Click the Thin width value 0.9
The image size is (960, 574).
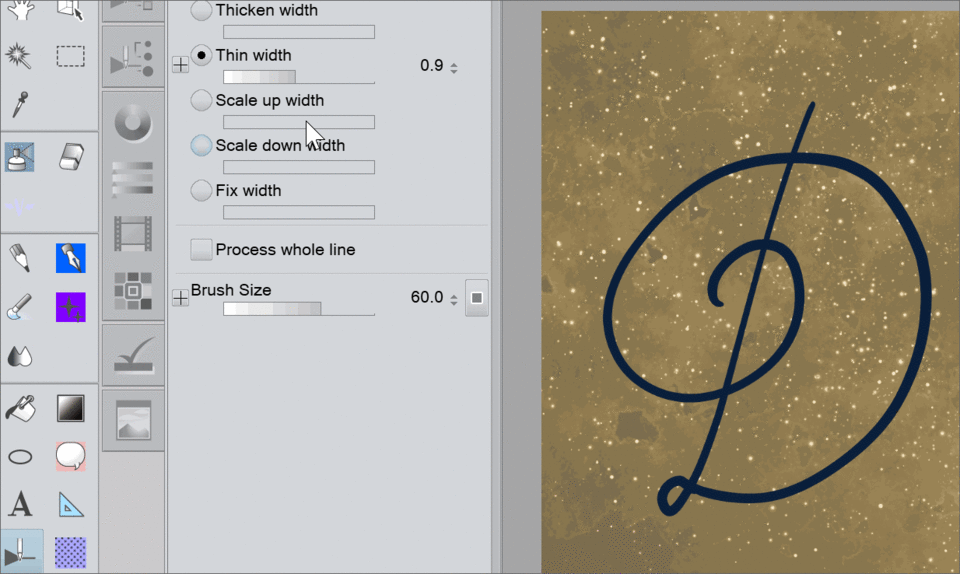click(x=432, y=65)
